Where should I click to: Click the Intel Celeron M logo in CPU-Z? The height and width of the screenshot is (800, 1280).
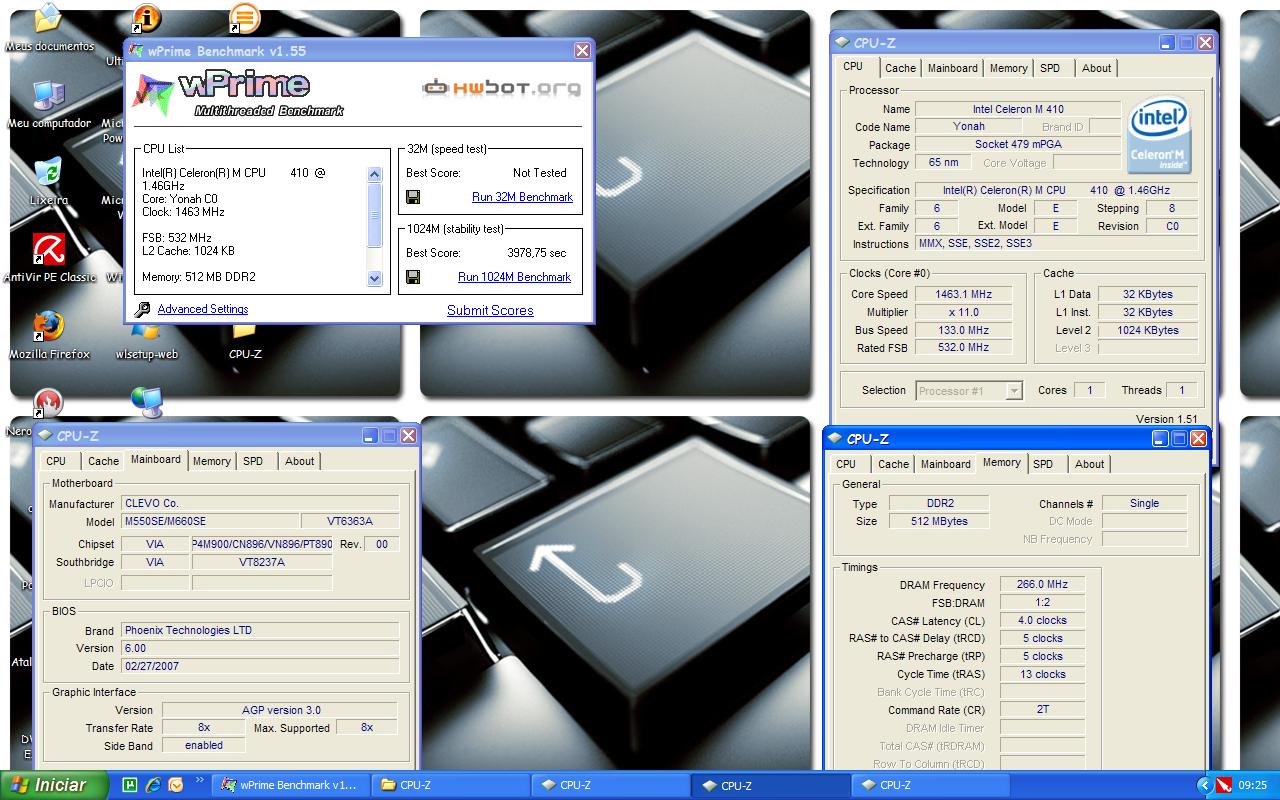click(1158, 134)
